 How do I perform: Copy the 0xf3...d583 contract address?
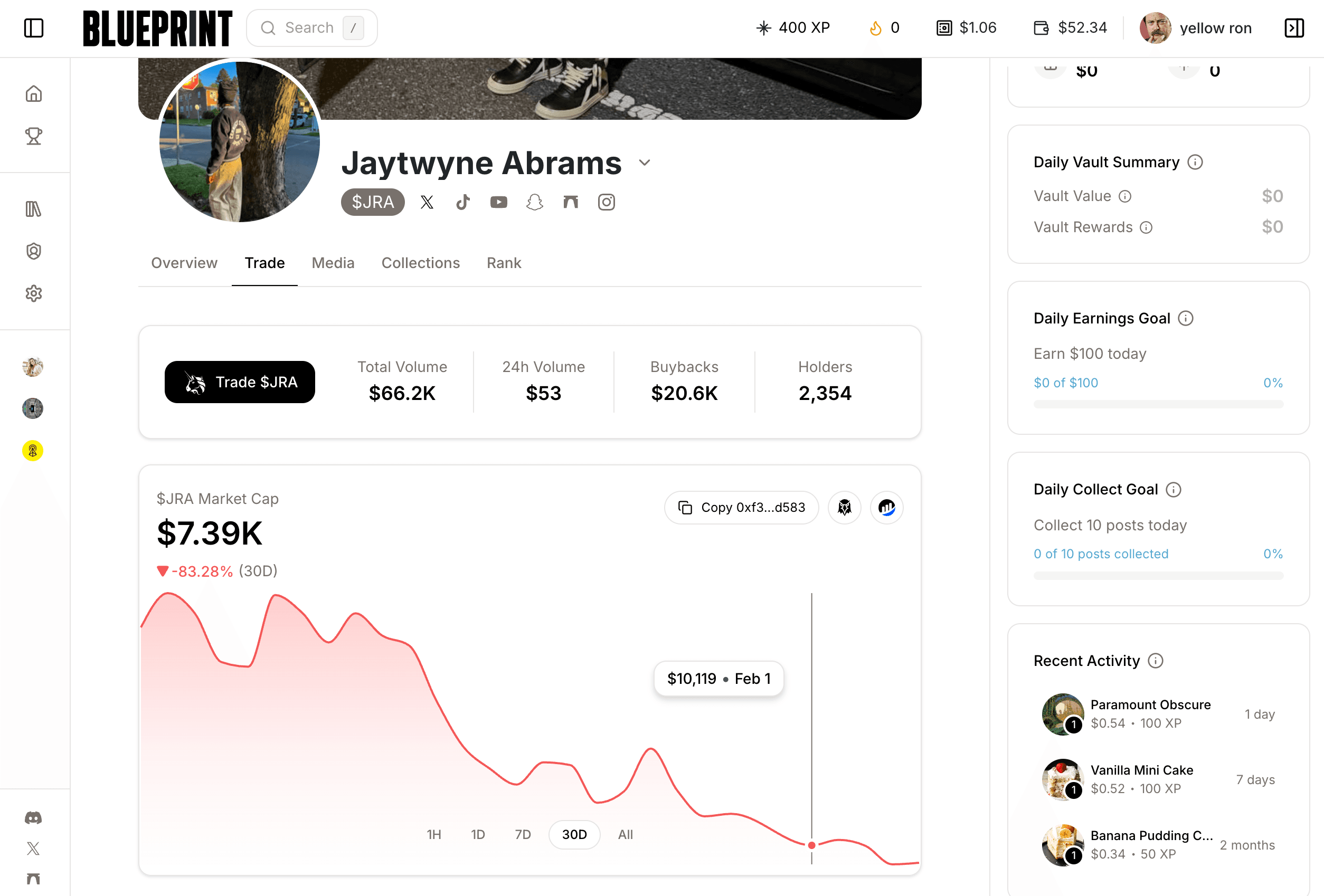741,508
